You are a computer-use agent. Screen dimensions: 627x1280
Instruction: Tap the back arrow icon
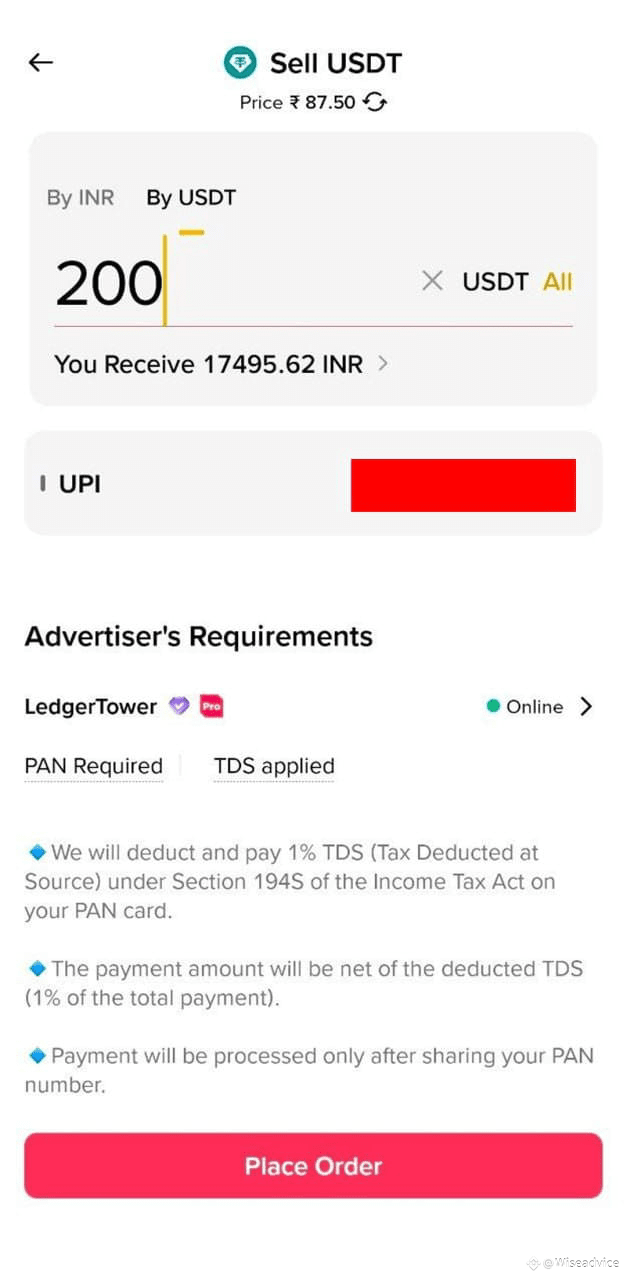(x=40, y=62)
